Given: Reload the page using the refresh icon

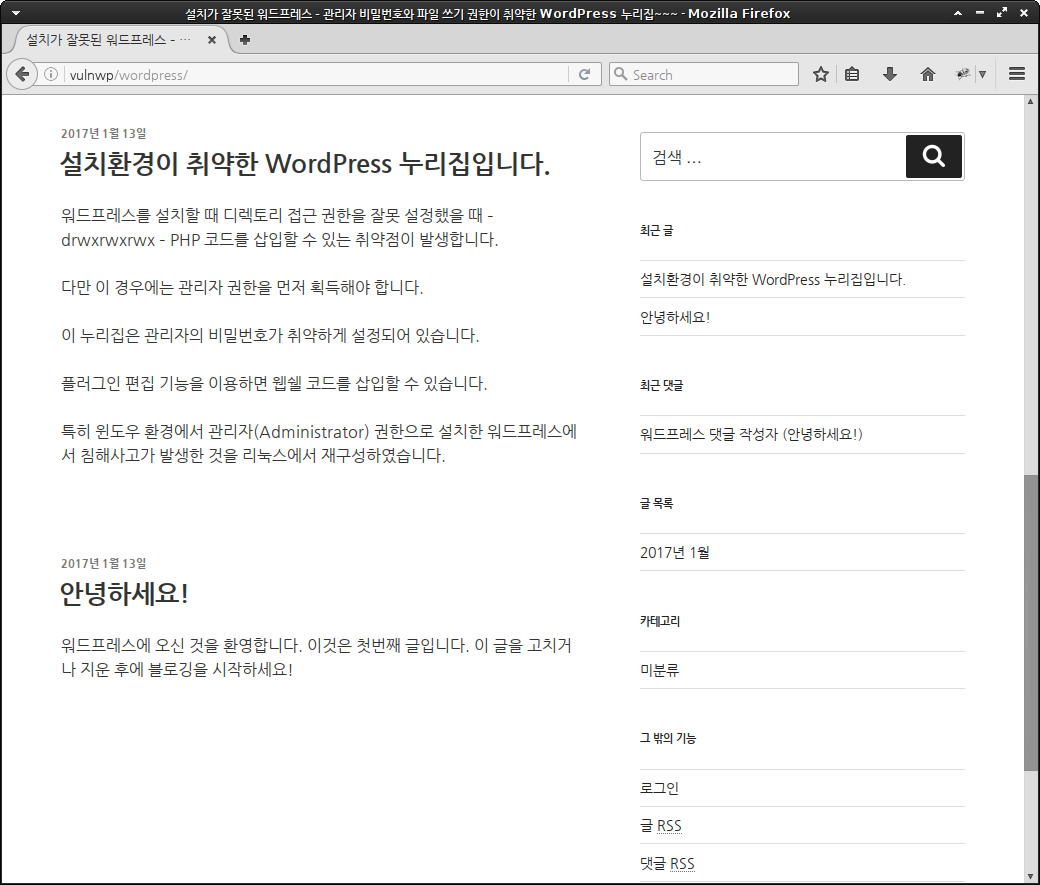Looking at the screenshot, I should [x=584, y=74].
